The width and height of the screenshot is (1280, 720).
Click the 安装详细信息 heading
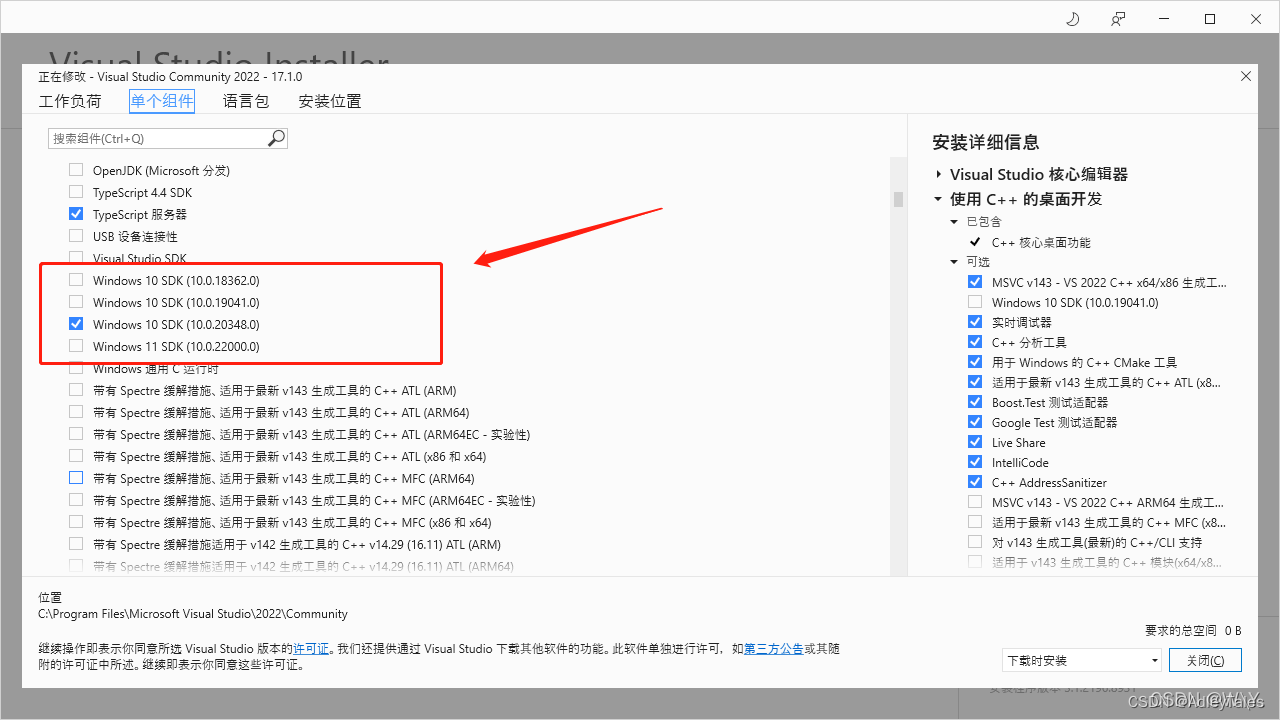[986, 143]
